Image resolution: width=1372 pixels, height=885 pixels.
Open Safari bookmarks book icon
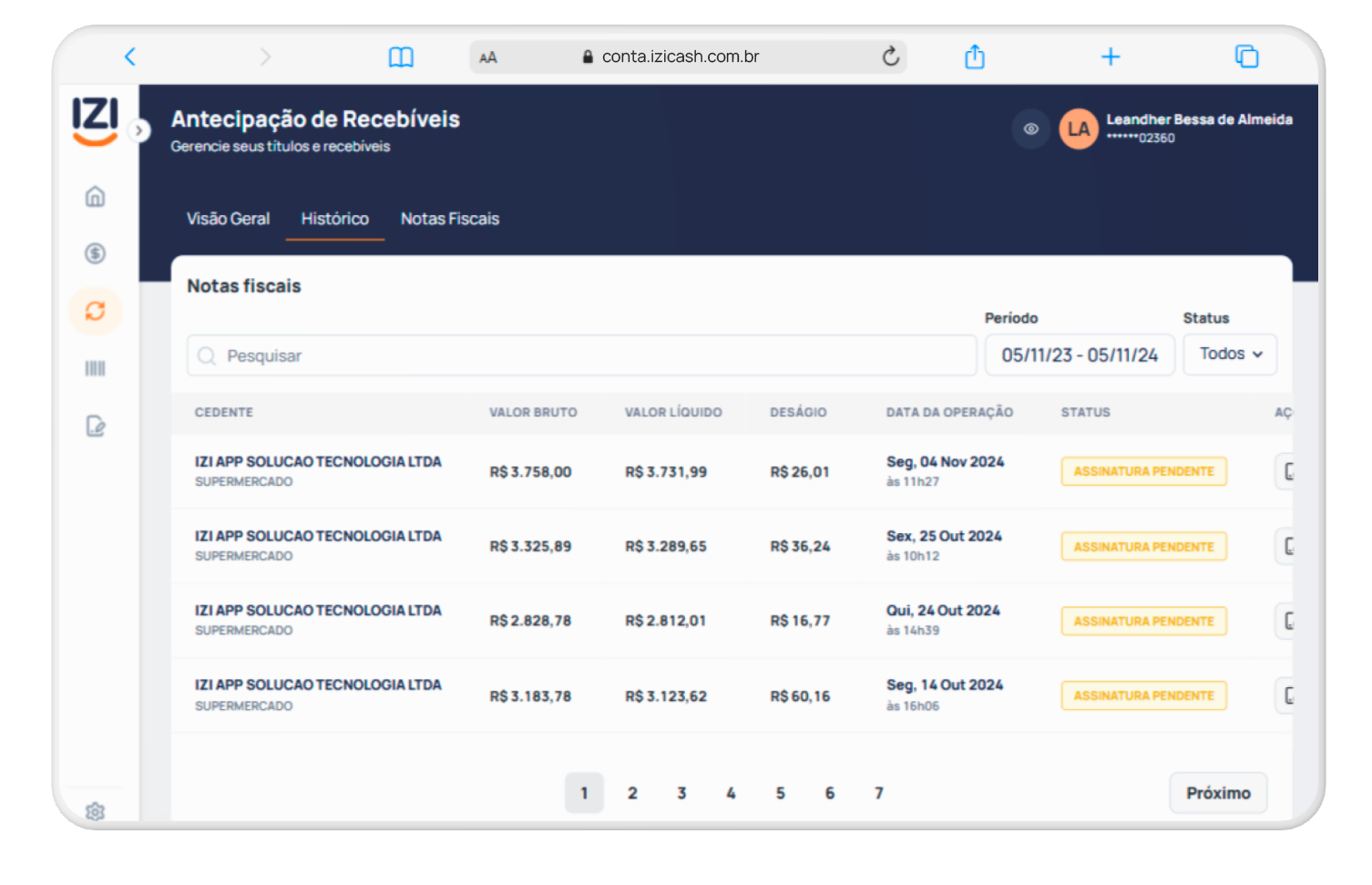(401, 57)
